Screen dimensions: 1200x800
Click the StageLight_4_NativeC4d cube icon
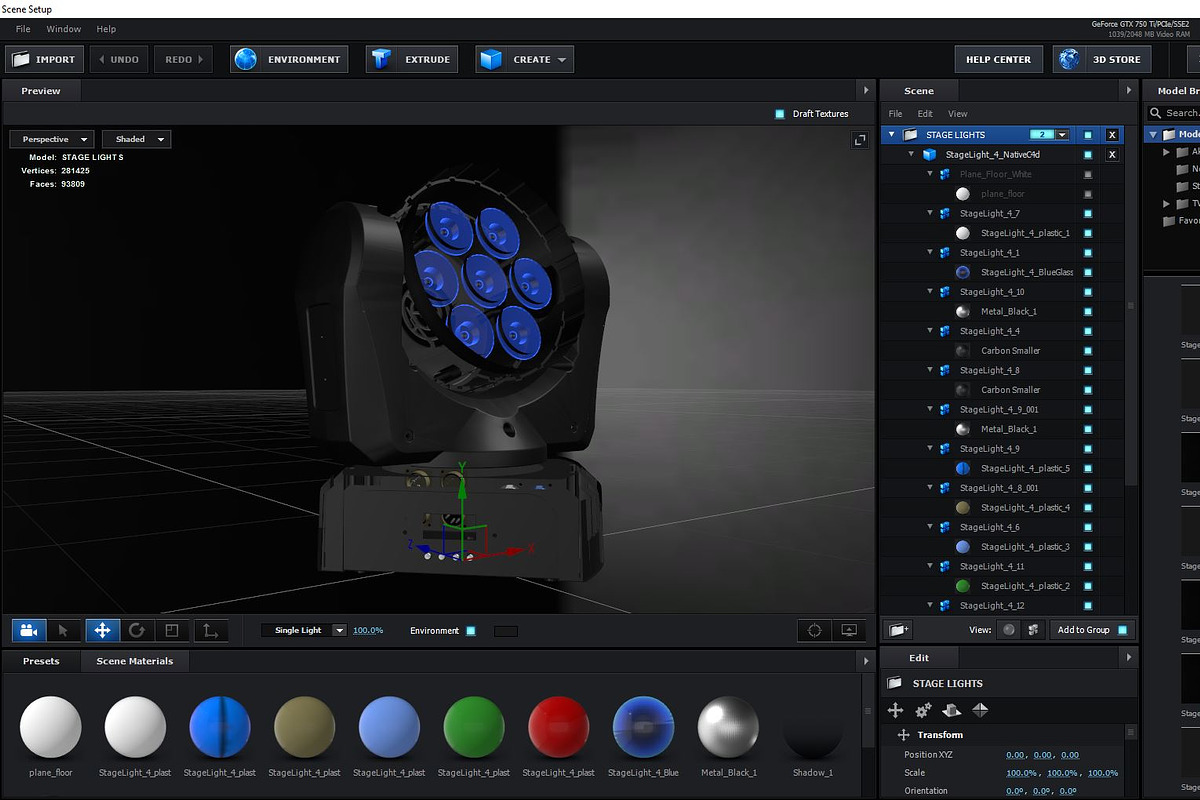[x=930, y=155]
